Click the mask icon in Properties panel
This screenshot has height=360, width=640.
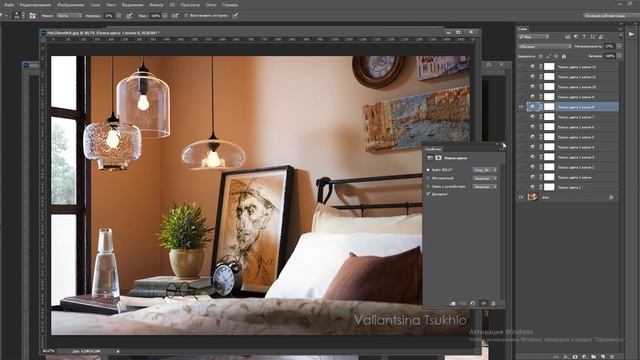click(438, 158)
